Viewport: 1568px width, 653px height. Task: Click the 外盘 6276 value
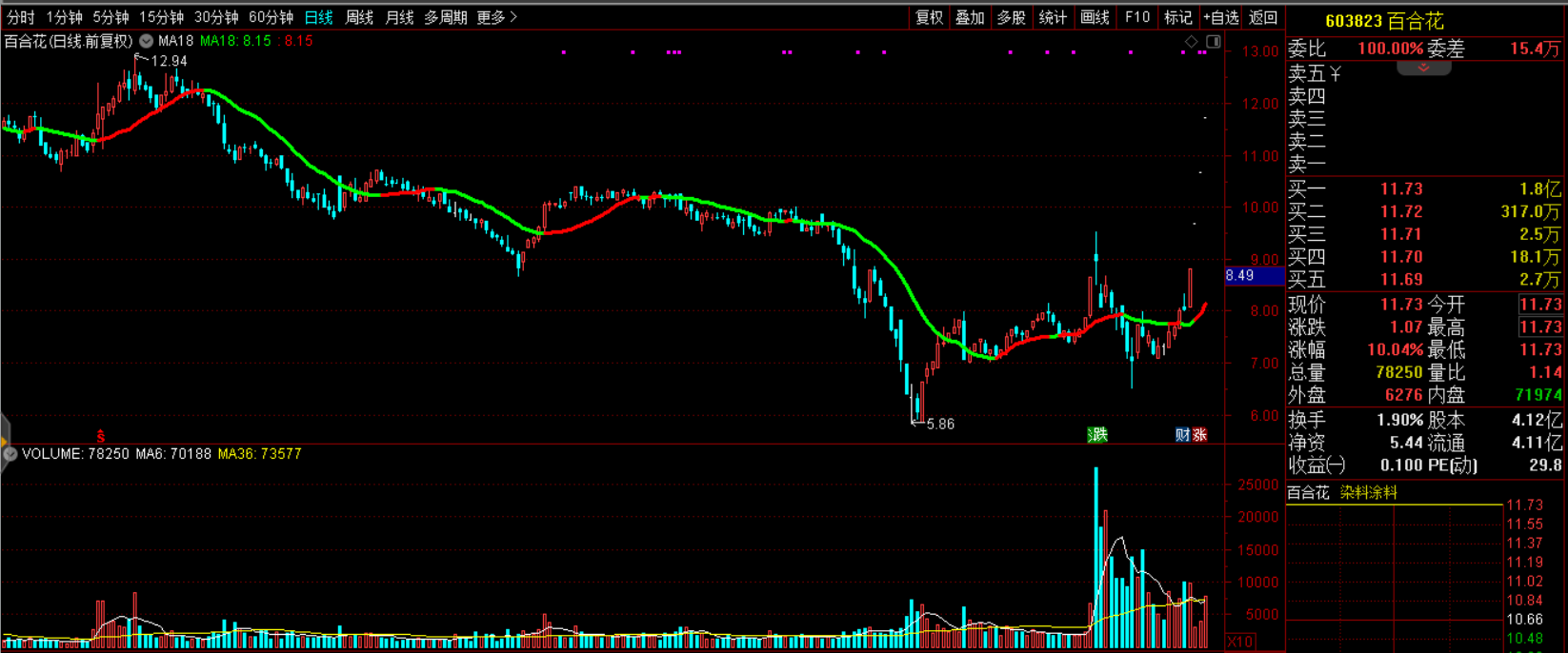pyautogui.click(x=1404, y=394)
